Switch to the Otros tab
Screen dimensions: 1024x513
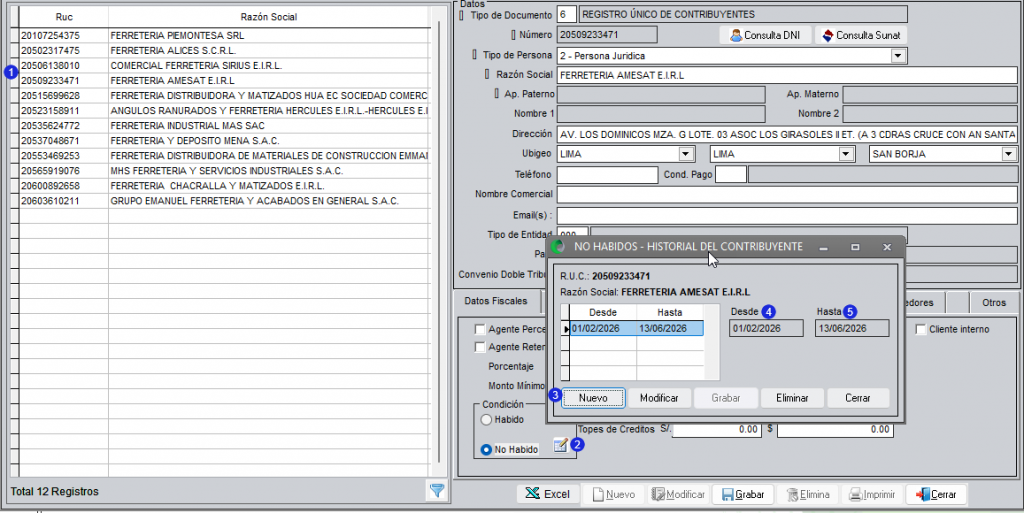click(993, 303)
